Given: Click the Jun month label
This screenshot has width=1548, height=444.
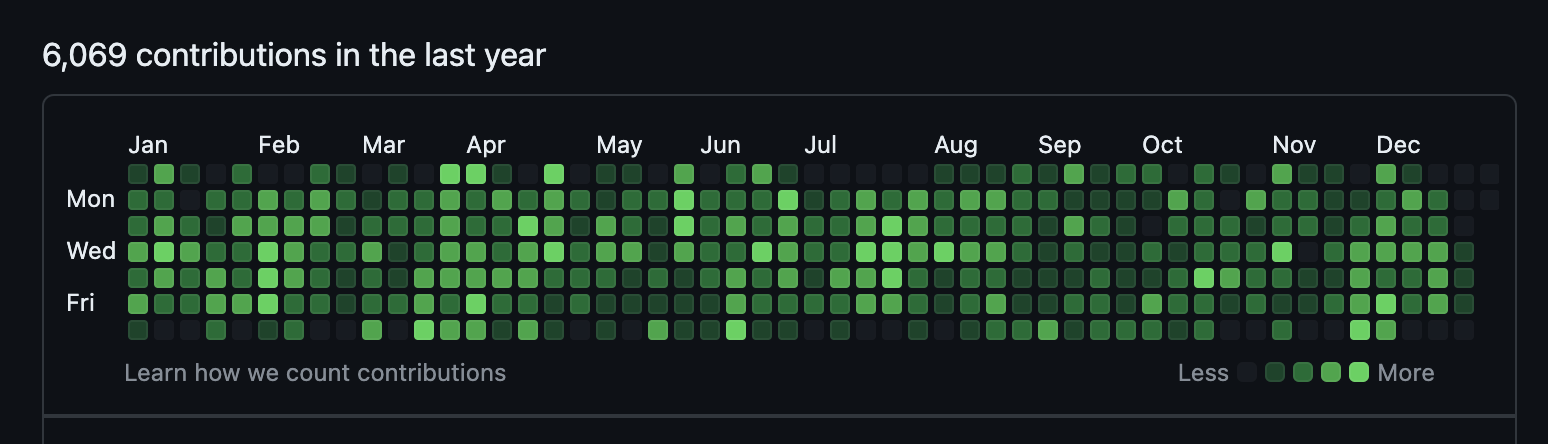Looking at the screenshot, I should point(720,145).
